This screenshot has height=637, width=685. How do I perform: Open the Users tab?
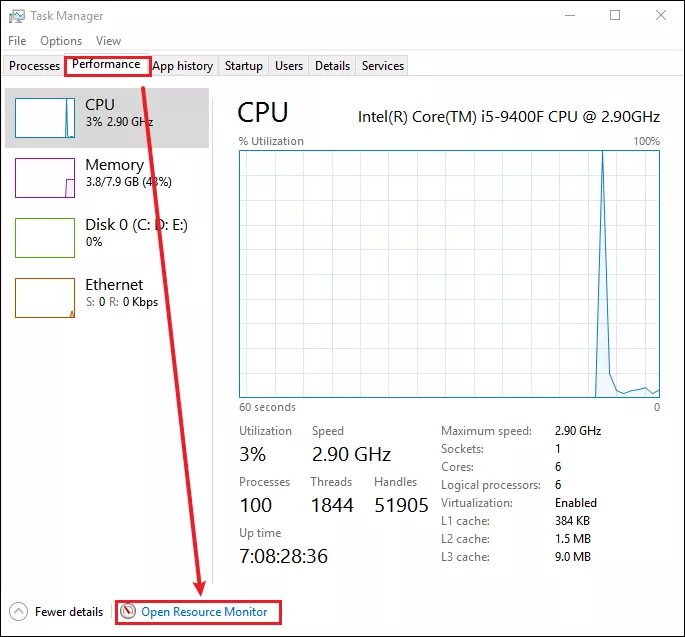pyautogui.click(x=289, y=66)
